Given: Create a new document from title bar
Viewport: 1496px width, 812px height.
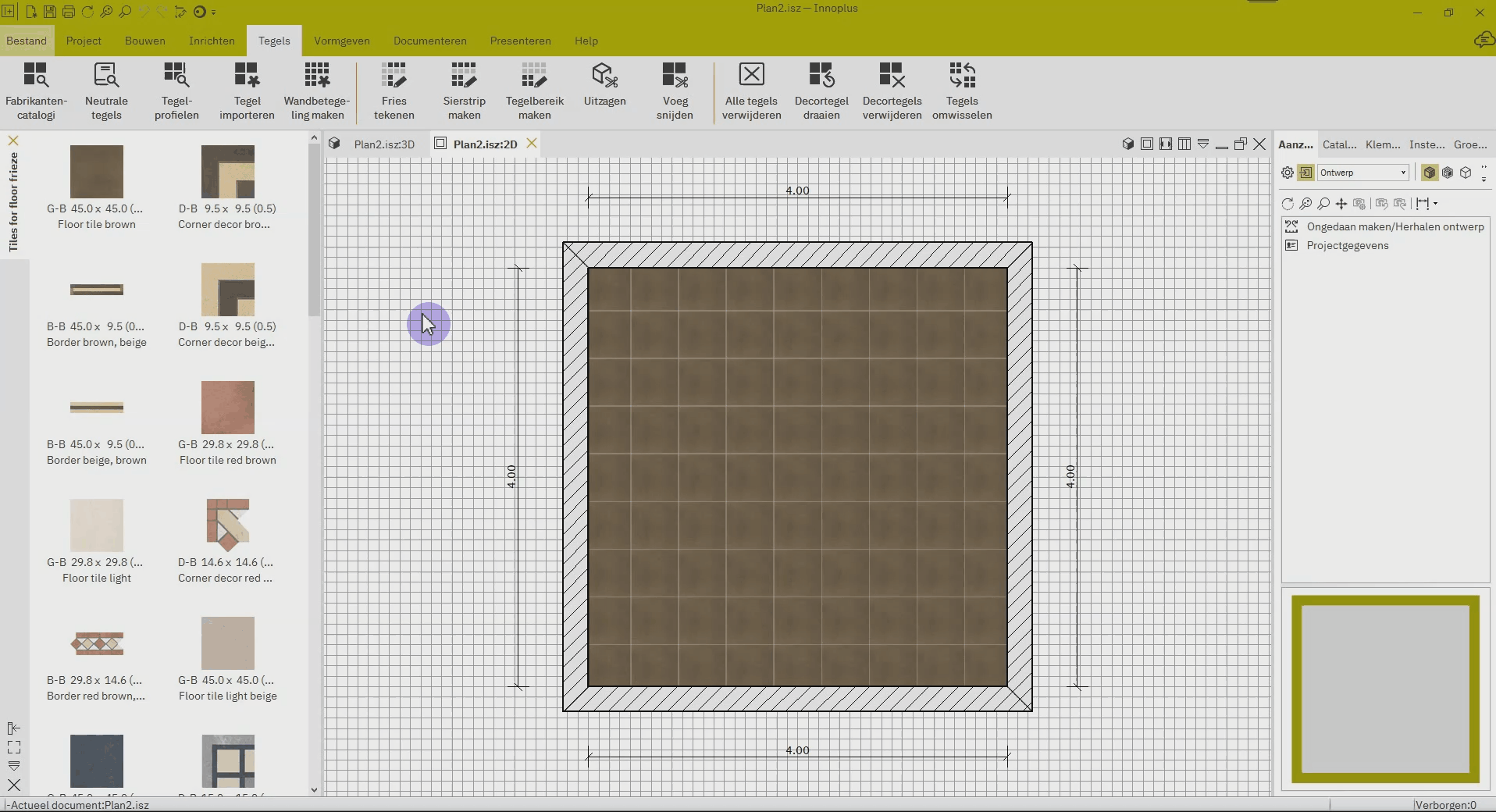Looking at the screenshot, I should pos(30,12).
